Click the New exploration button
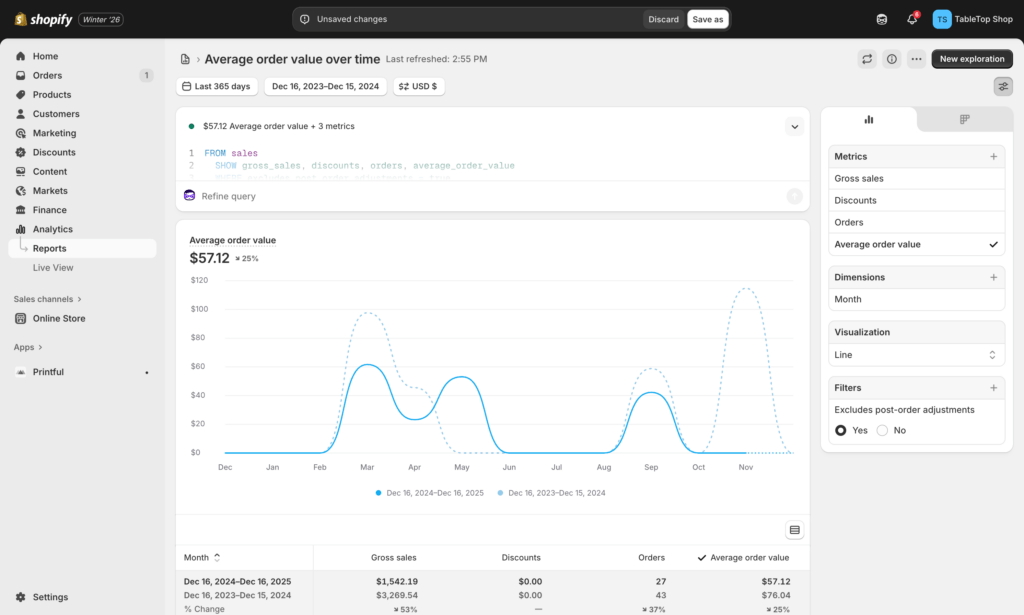 (971, 59)
